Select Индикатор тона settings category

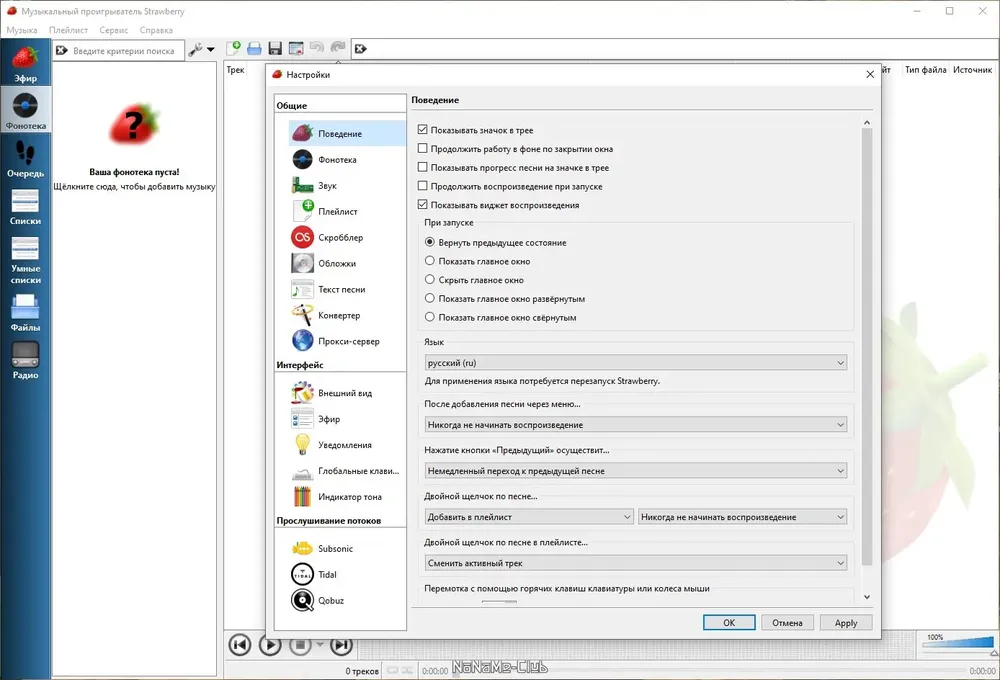coord(347,497)
